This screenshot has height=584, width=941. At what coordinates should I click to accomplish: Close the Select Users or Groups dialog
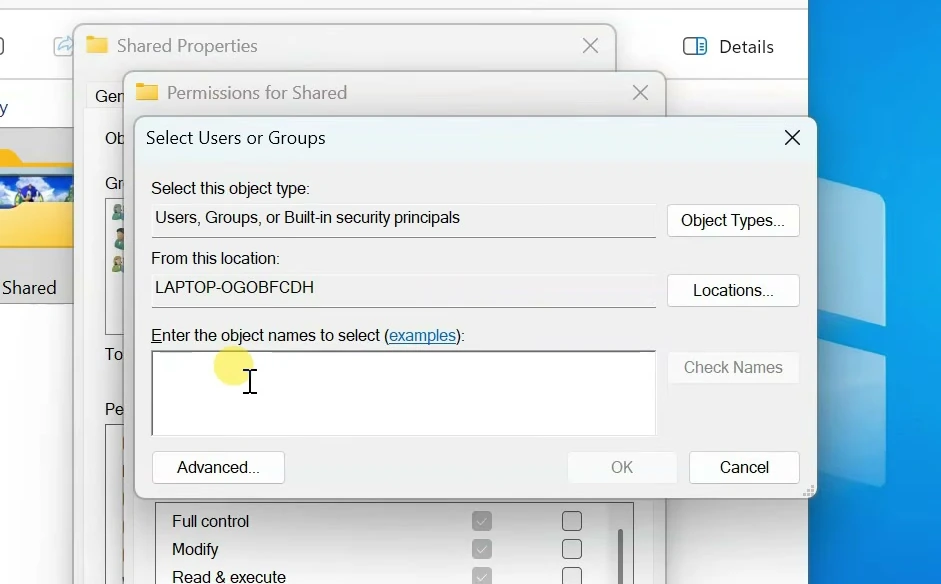point(792,138)
